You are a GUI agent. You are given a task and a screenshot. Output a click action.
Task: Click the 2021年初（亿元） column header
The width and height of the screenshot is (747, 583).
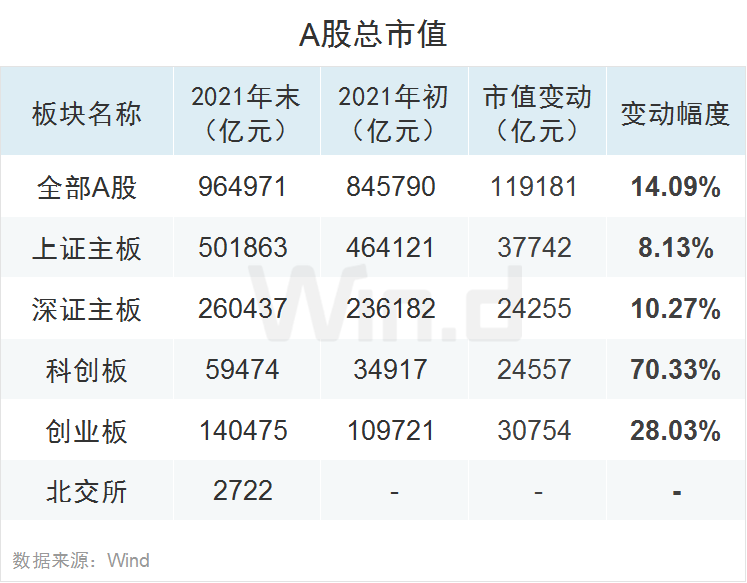coord(393,113)
